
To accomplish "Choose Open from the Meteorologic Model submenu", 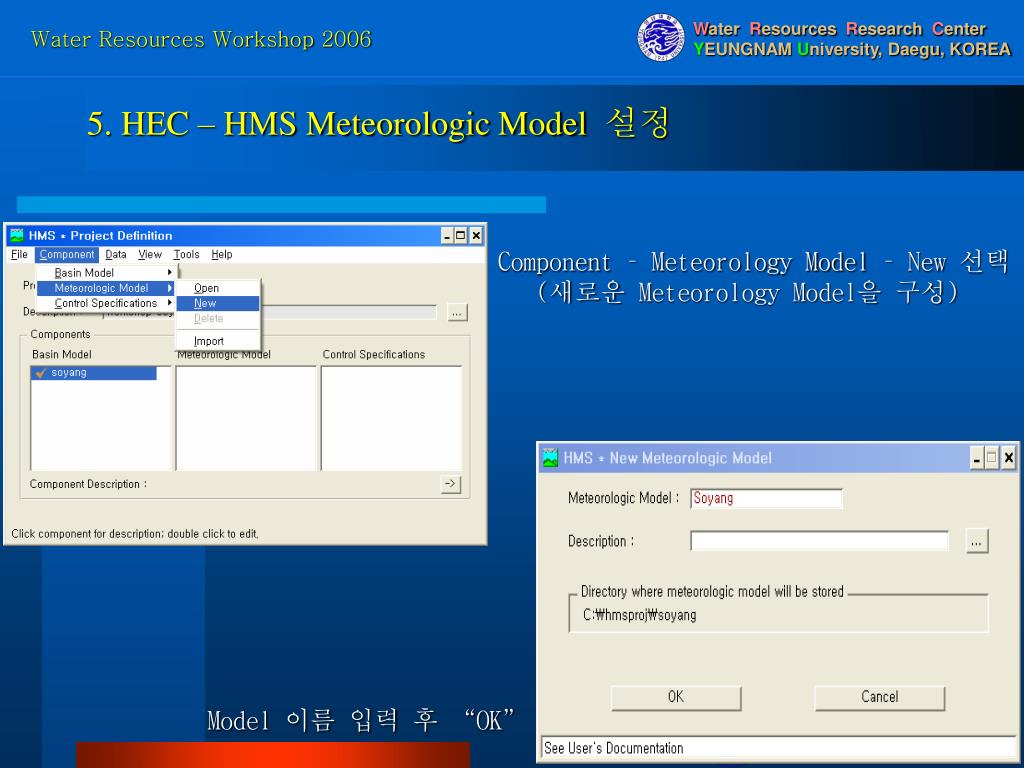I will (218, 288).
